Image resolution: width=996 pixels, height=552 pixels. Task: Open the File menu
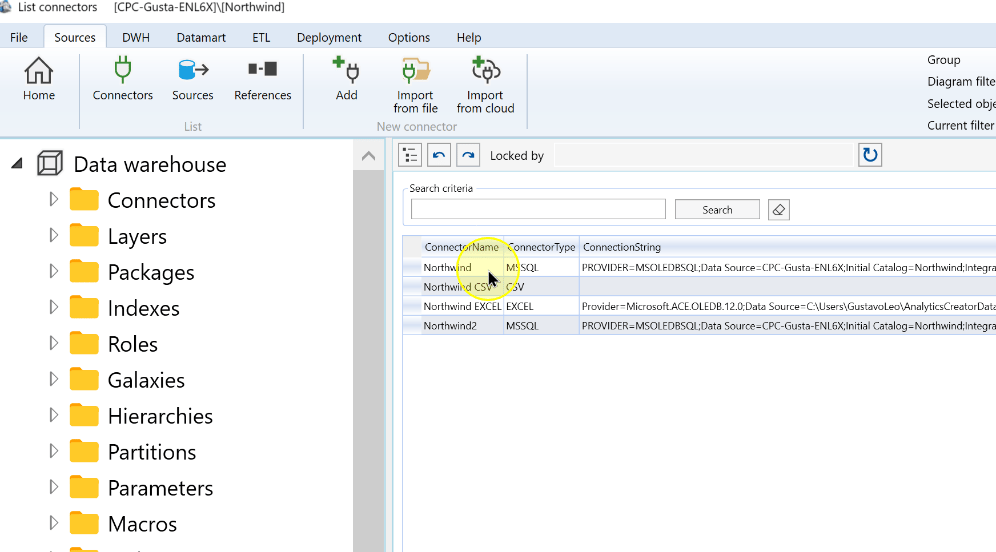coord(19,37)
